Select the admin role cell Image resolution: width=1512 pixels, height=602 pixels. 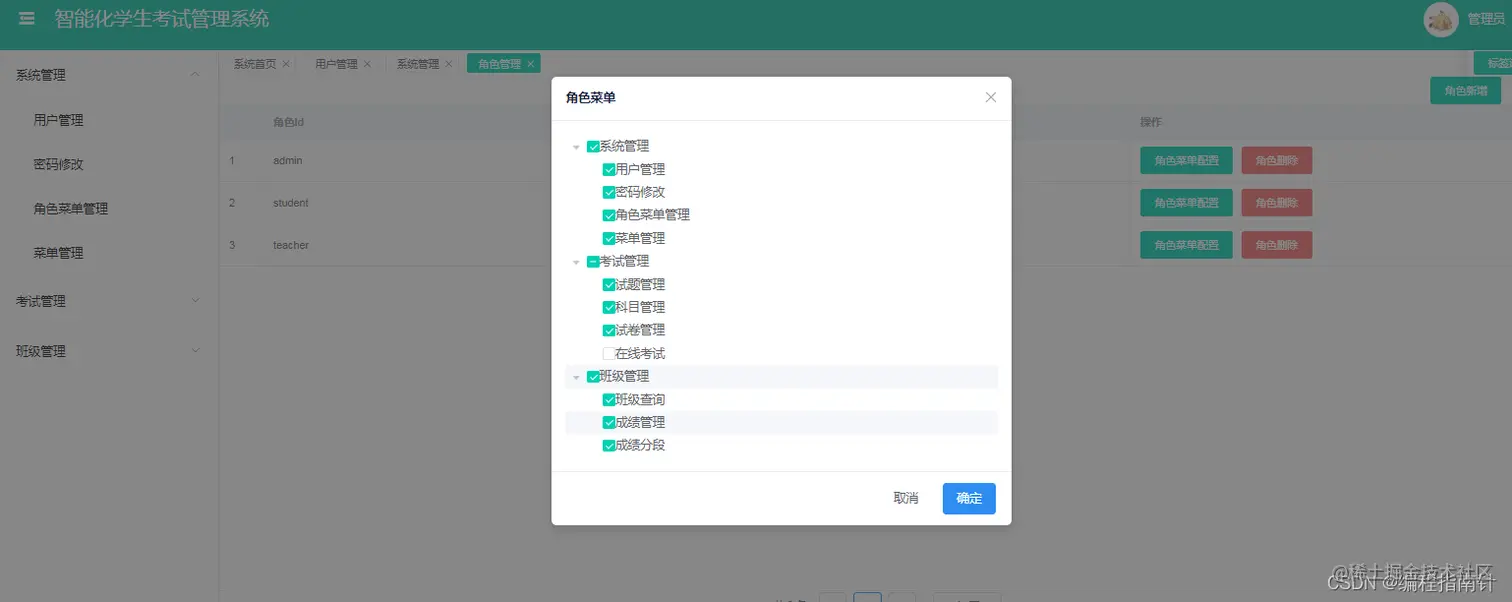point(287,160)
